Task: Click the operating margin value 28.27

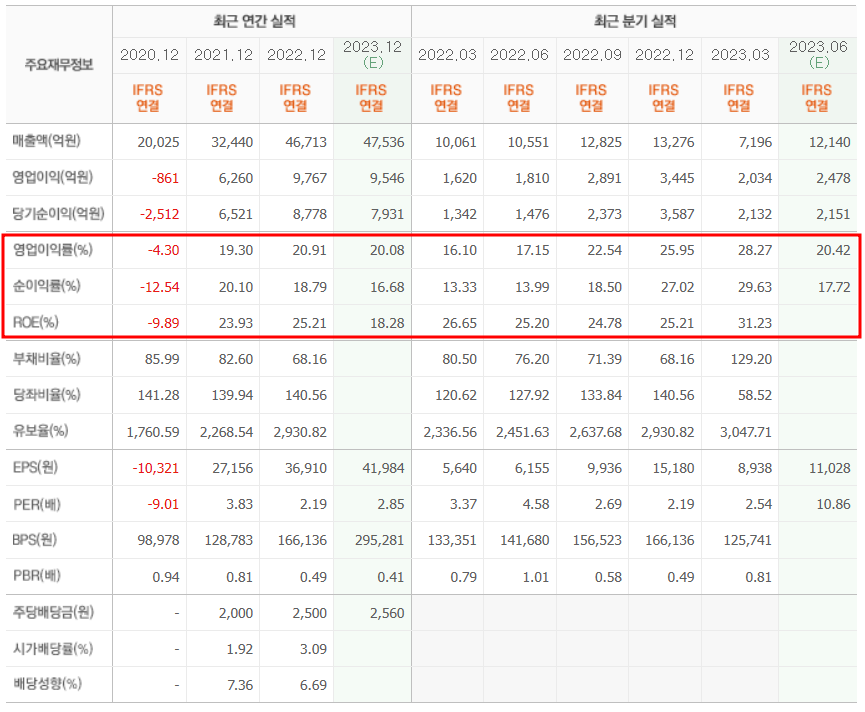Action: point(755,250)
